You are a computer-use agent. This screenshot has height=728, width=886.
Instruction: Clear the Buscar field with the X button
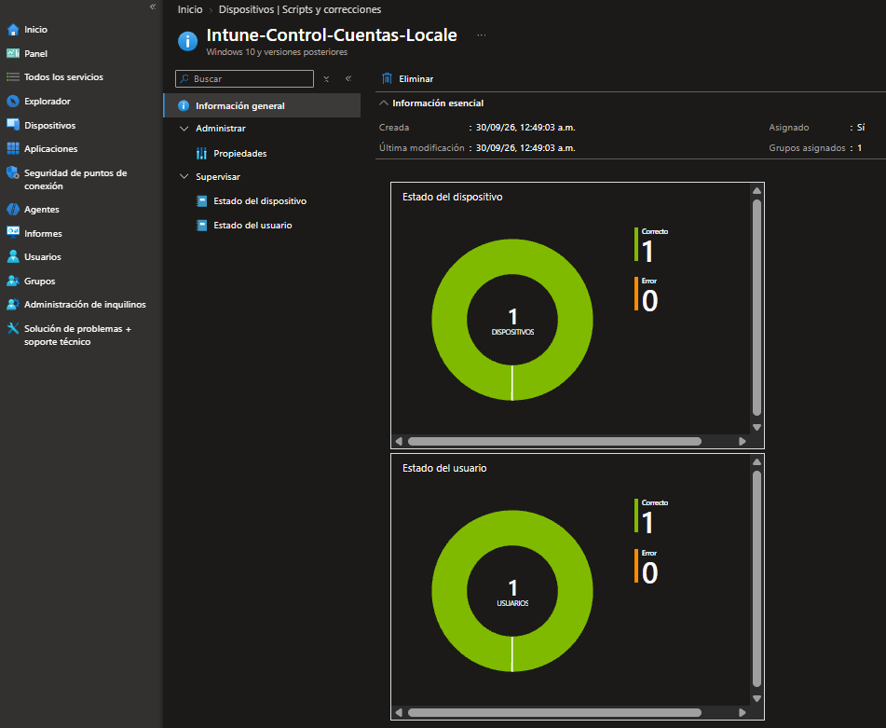[326, 79]
